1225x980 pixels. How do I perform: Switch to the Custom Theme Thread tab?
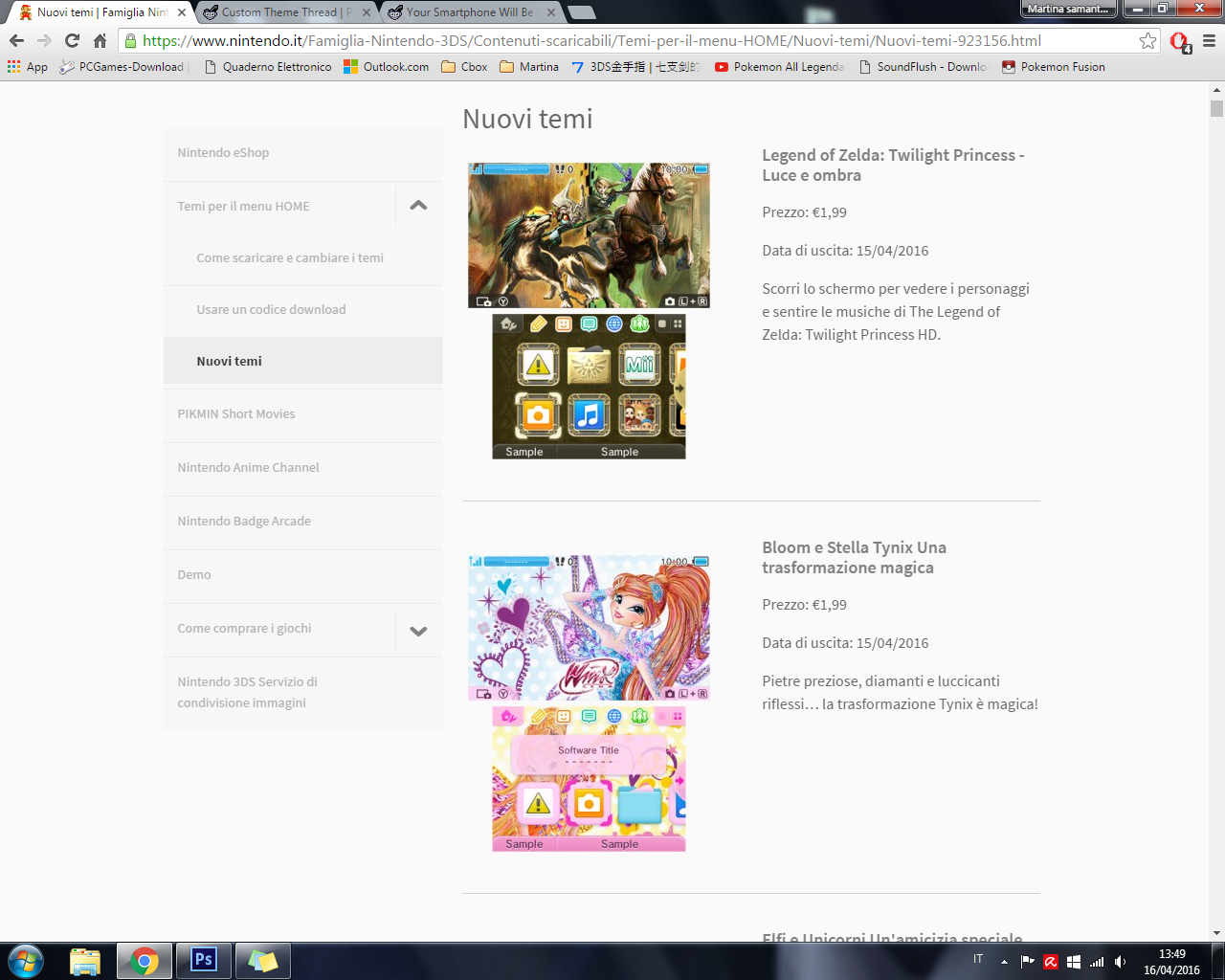(287, 12)
